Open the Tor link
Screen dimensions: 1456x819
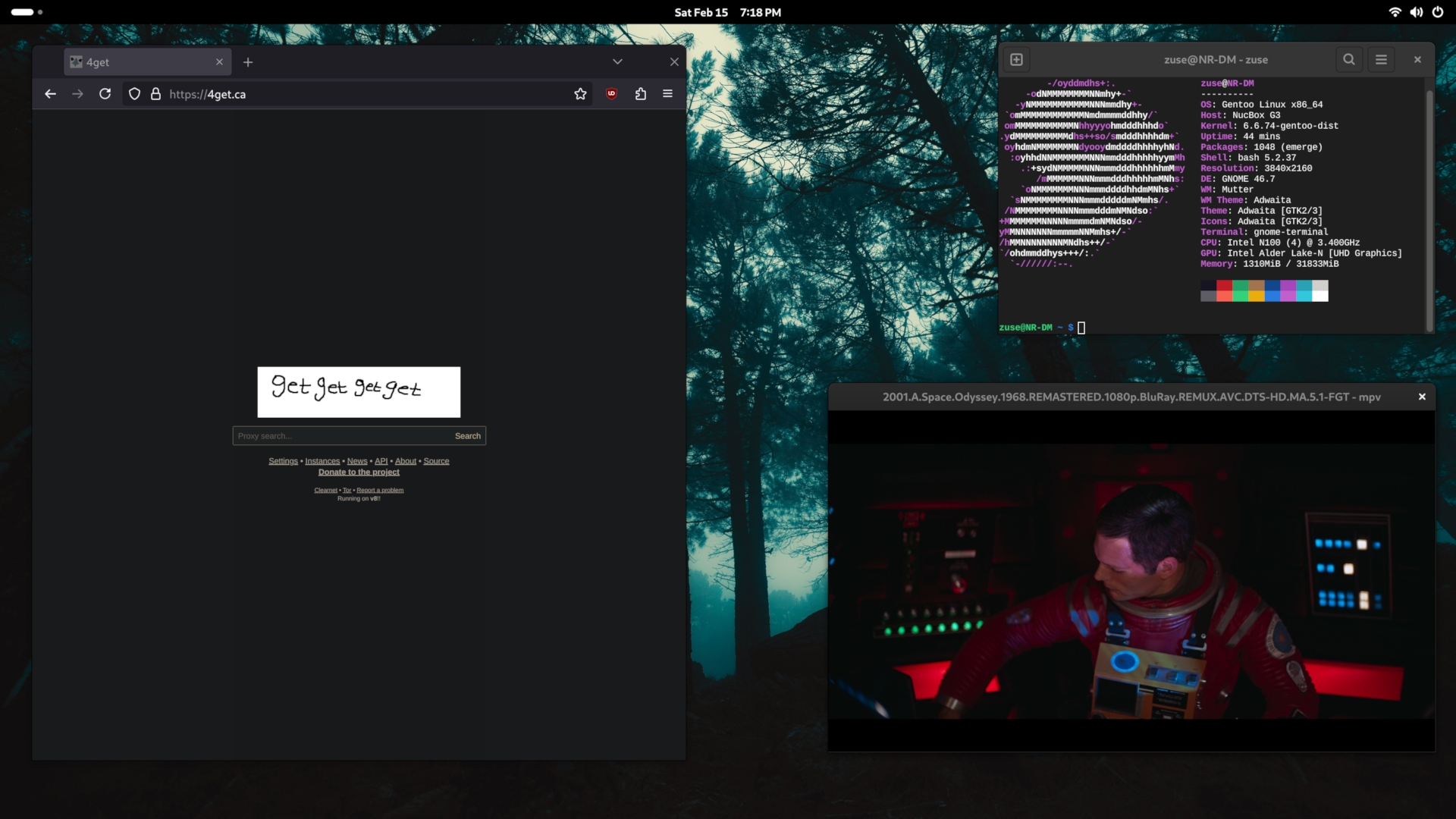[x=347, y=490]
